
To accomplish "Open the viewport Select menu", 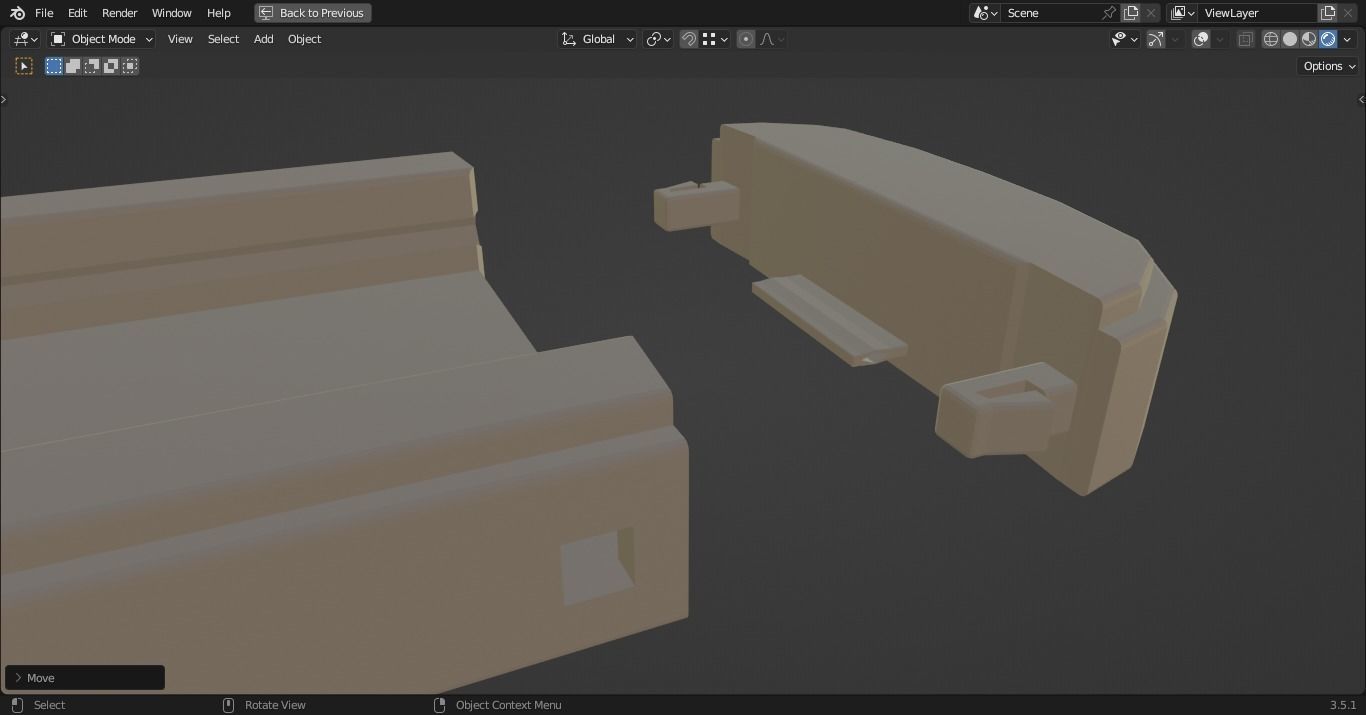I will [223, 39].
